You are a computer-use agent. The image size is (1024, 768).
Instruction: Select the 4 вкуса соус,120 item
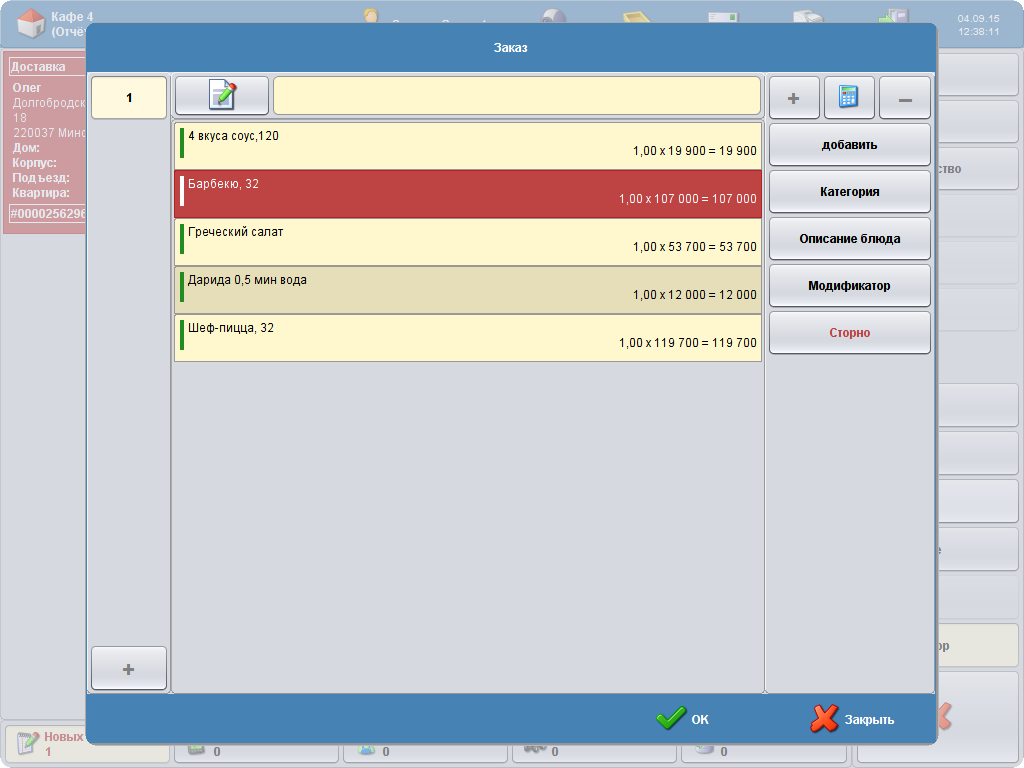pos(468,145)
